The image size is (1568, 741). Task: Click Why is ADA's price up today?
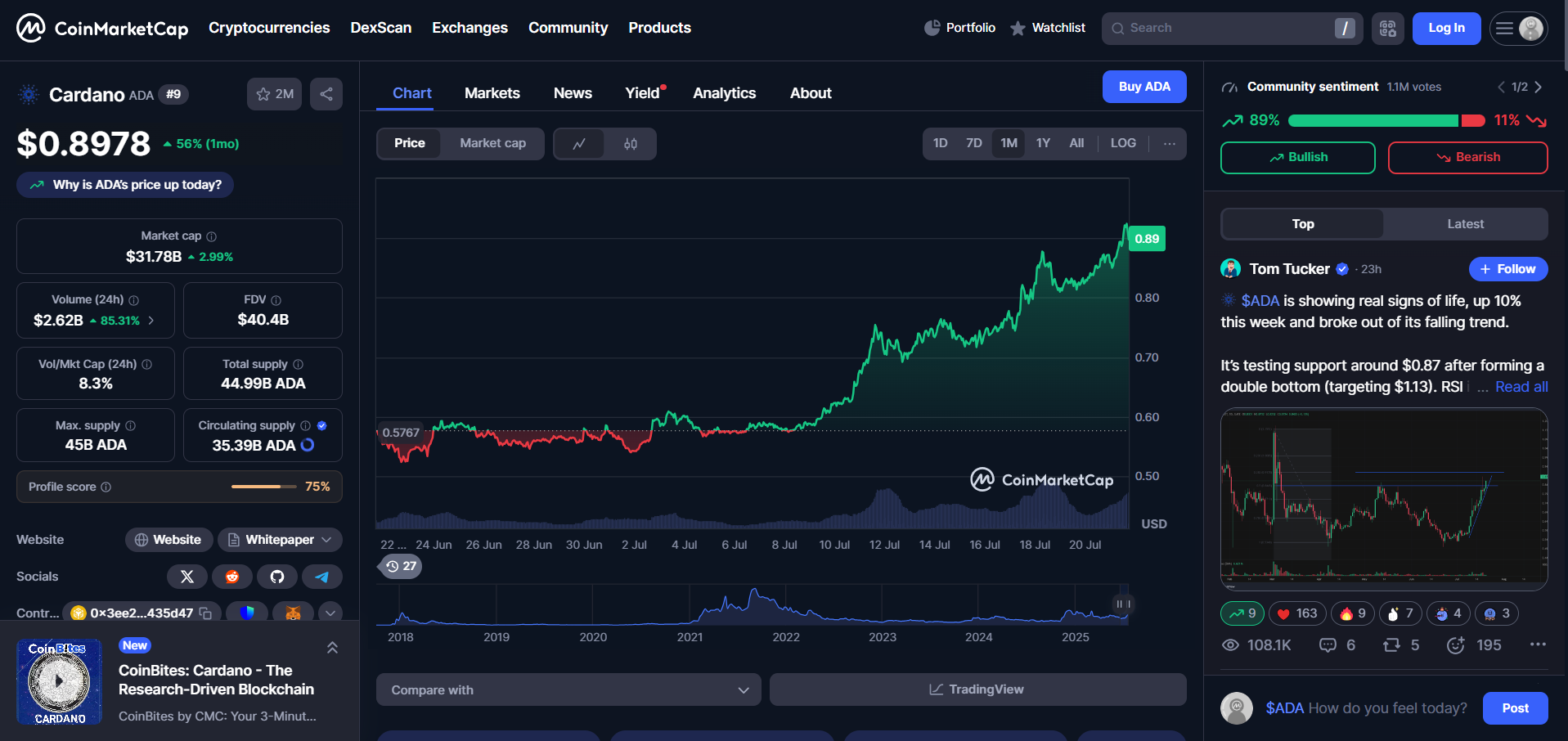(125, 185)
